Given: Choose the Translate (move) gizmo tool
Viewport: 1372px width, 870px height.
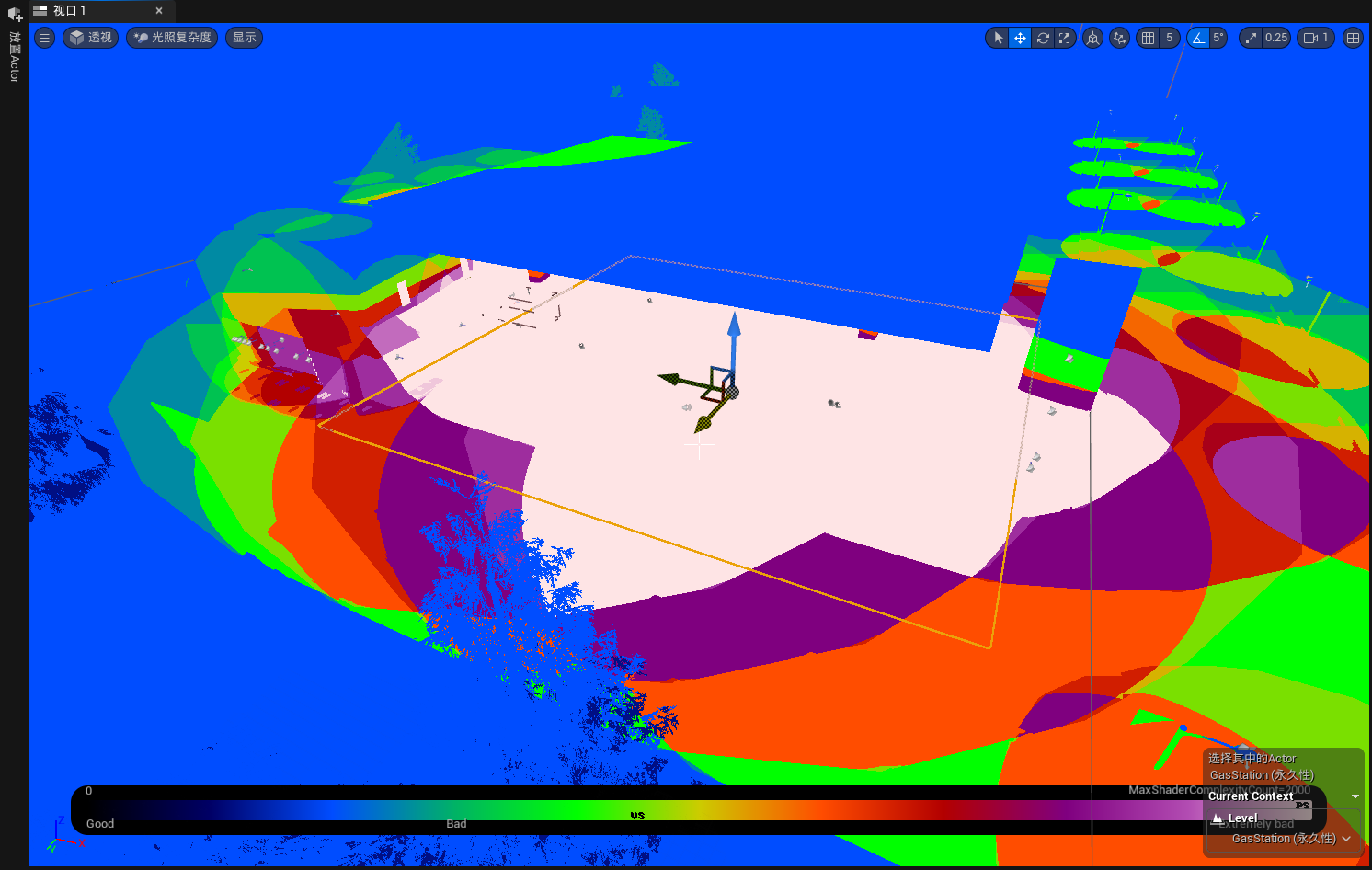Looking at the screenshot, I should 1020,38.
